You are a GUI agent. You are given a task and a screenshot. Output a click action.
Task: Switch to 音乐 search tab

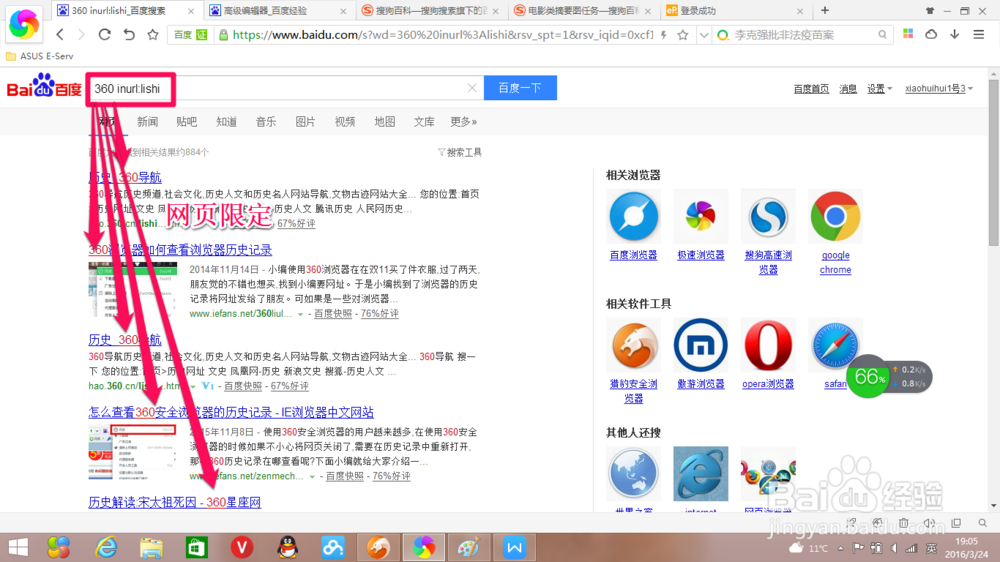(x=266, y=122)
